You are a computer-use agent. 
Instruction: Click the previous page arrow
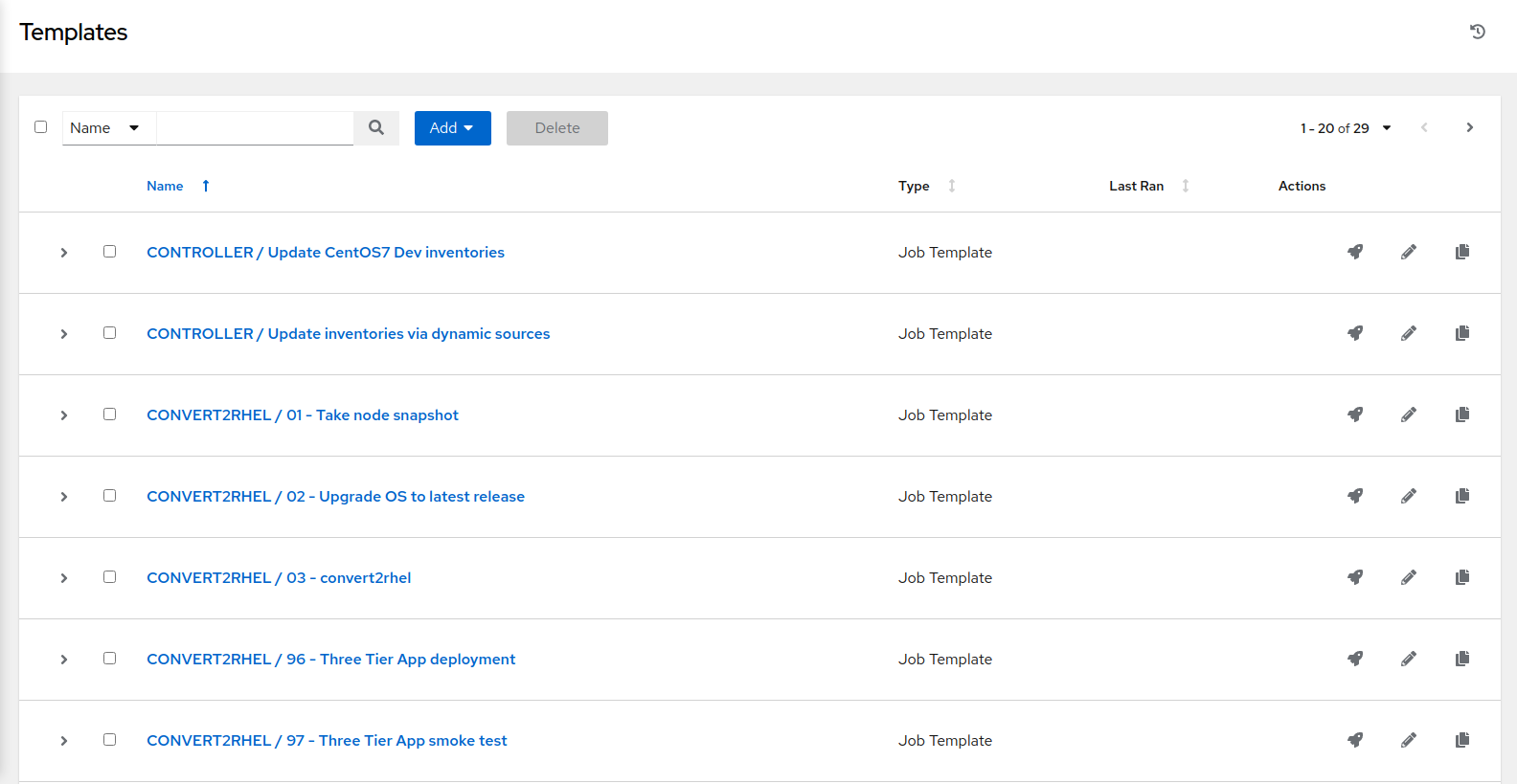(x=1424, y=127)
